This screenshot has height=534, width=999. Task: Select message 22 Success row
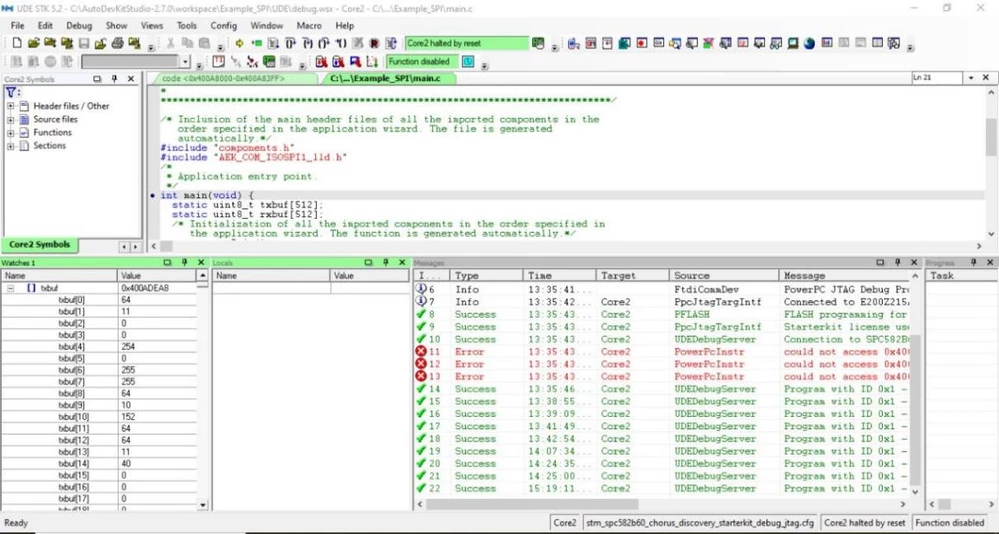click(661, 489)
